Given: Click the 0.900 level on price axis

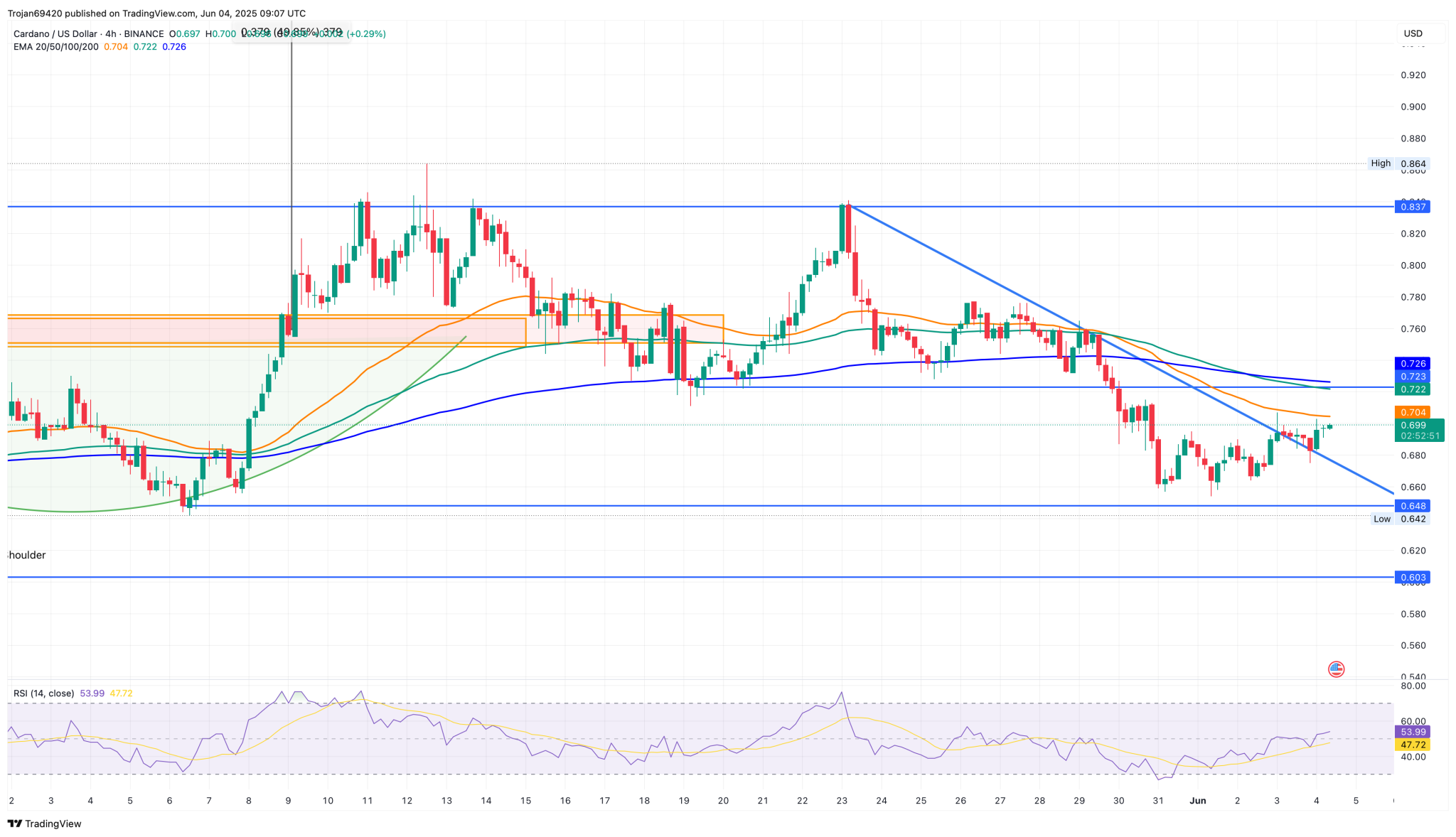Looking at the screenshot, I should [x=1413, y=107].
